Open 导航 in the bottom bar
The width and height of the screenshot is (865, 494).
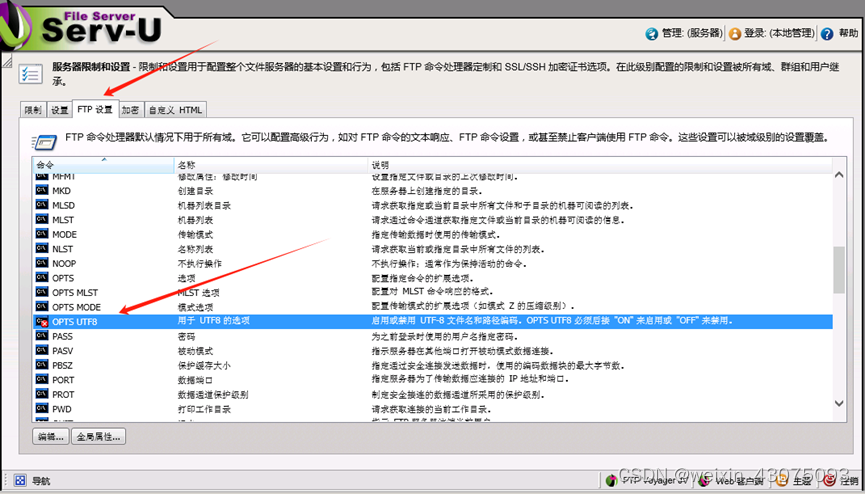41,481
